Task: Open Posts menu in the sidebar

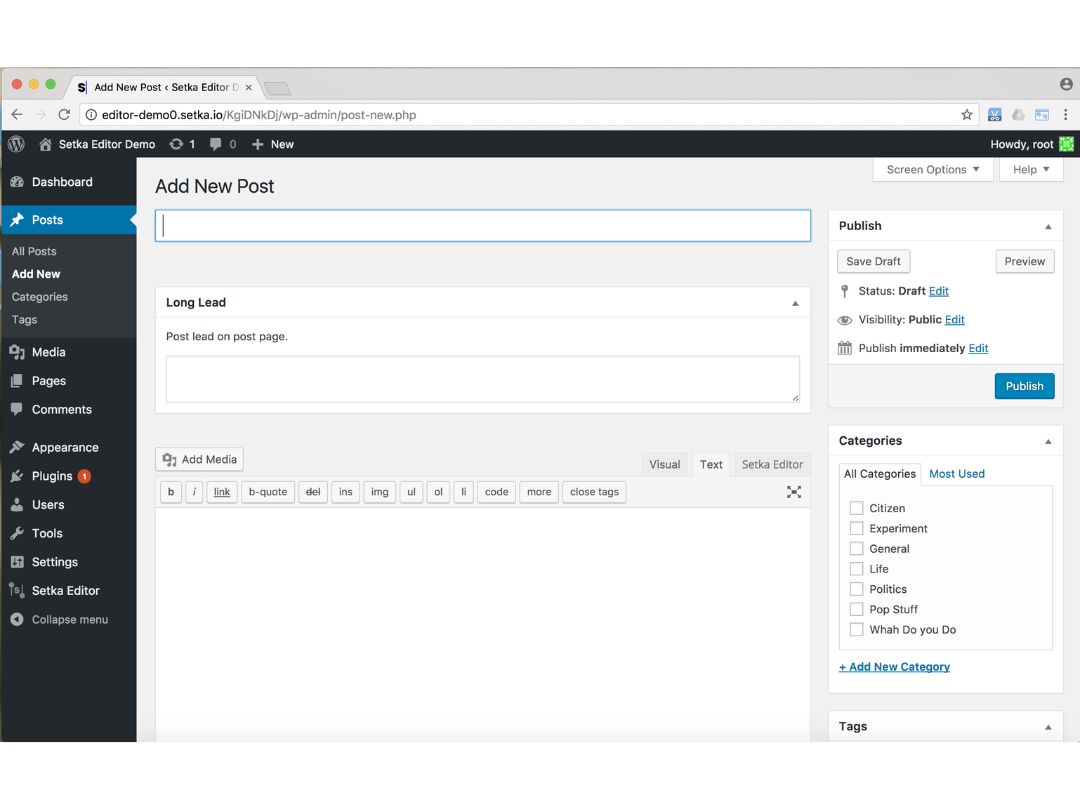Action: [68, 220]
